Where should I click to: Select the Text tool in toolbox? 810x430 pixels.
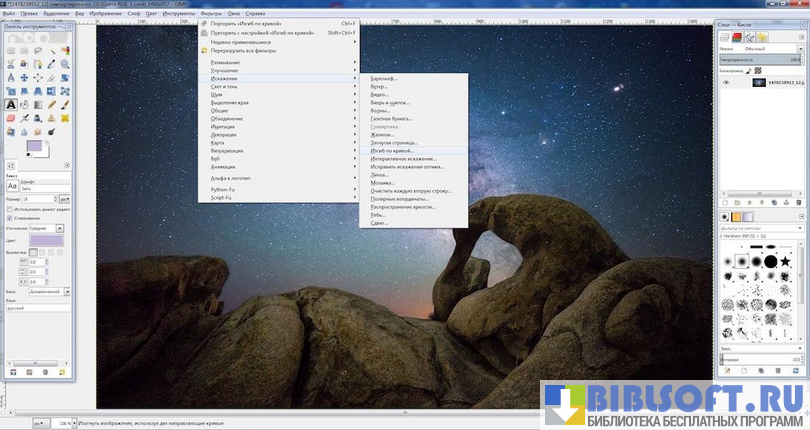[x=11, y=103]
